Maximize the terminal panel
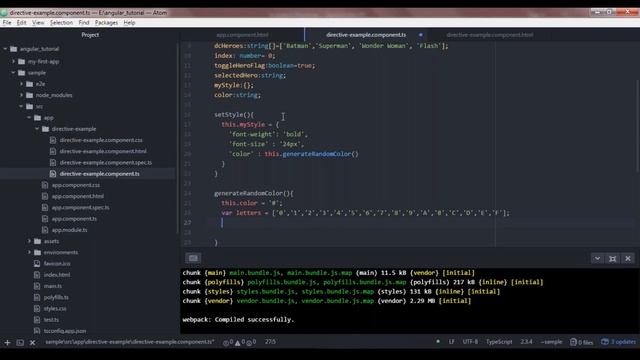Image resolution: width=640 pixels, height=360 pixels. (613, 258)
